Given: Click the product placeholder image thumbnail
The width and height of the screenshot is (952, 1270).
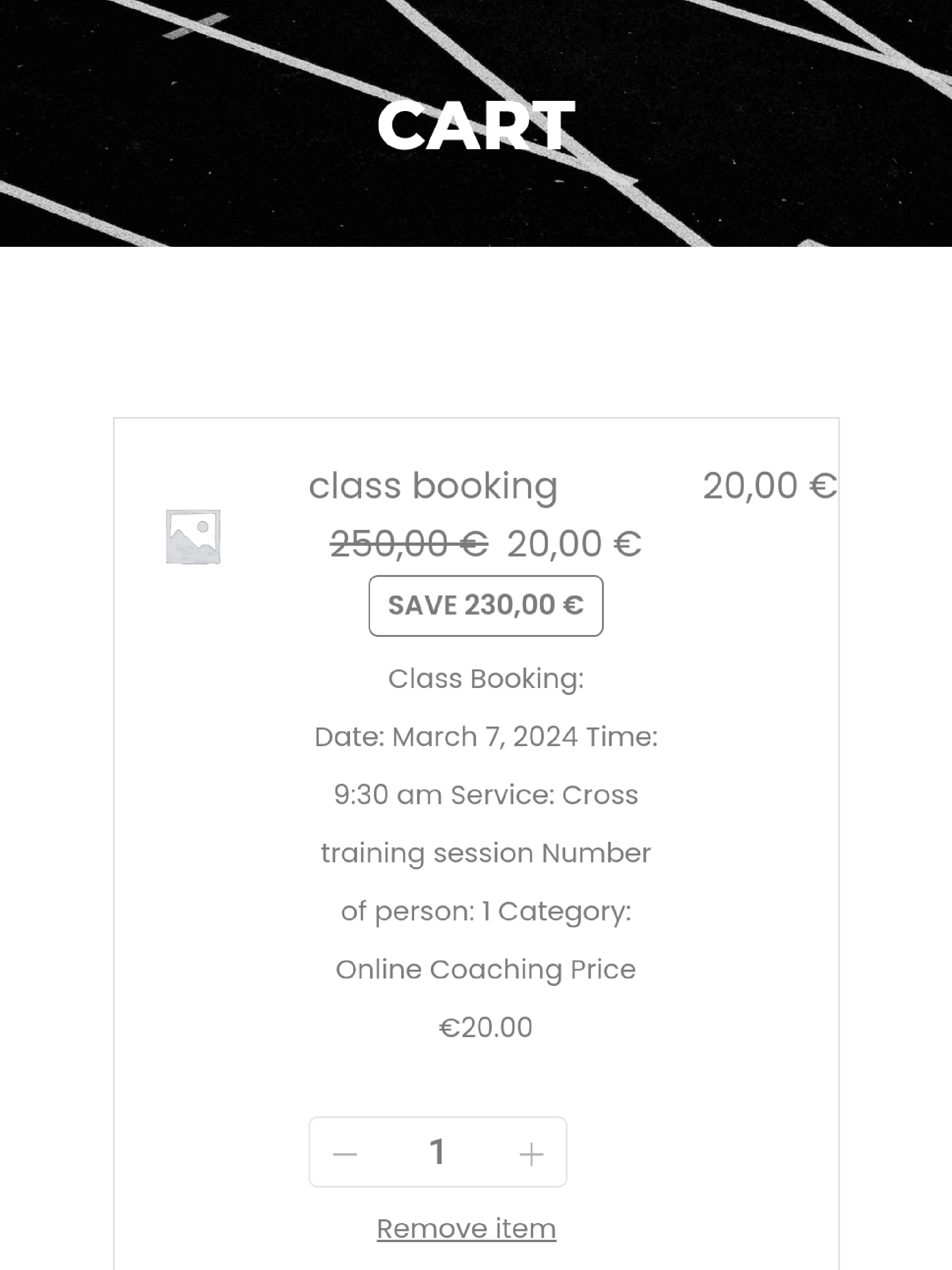Looking at the screenshot, I should tap(193, 537).
